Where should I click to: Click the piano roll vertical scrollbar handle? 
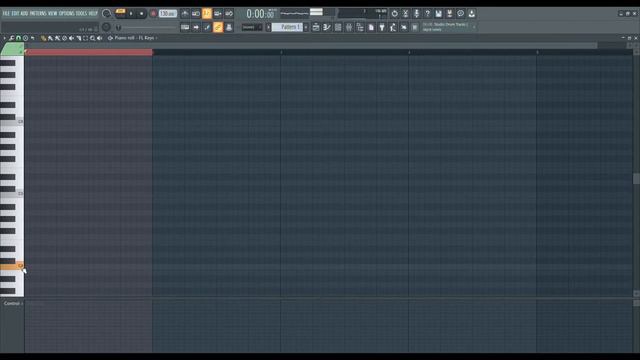tap(636, 178)
